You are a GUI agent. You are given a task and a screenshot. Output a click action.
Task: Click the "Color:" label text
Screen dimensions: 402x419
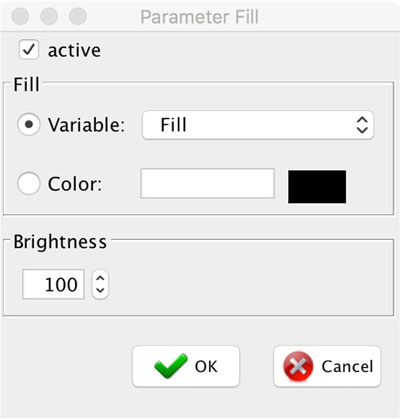(75, 184)
